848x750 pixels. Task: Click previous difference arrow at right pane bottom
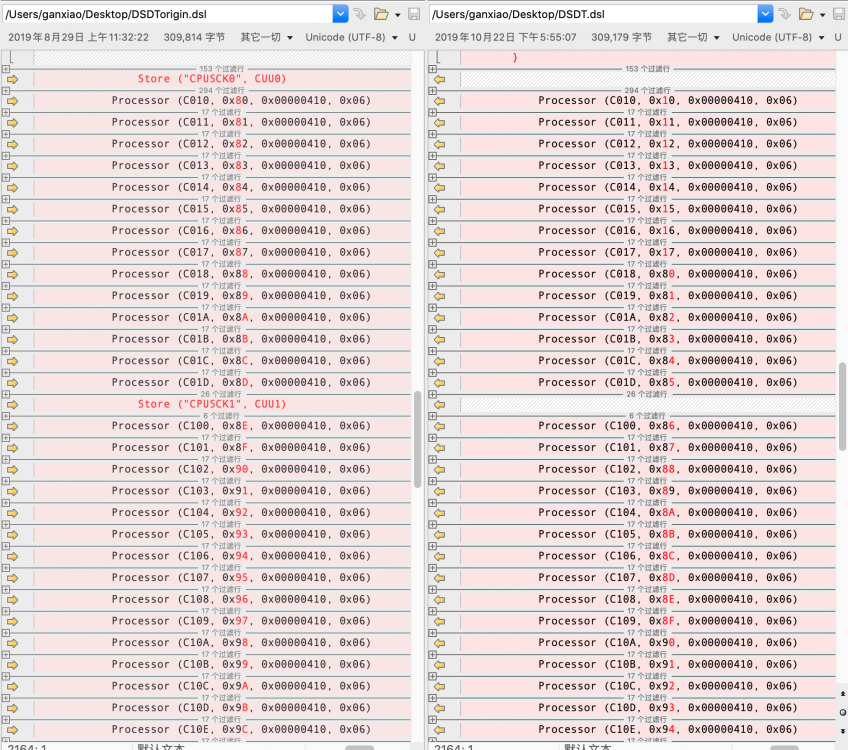coord(843,694)
